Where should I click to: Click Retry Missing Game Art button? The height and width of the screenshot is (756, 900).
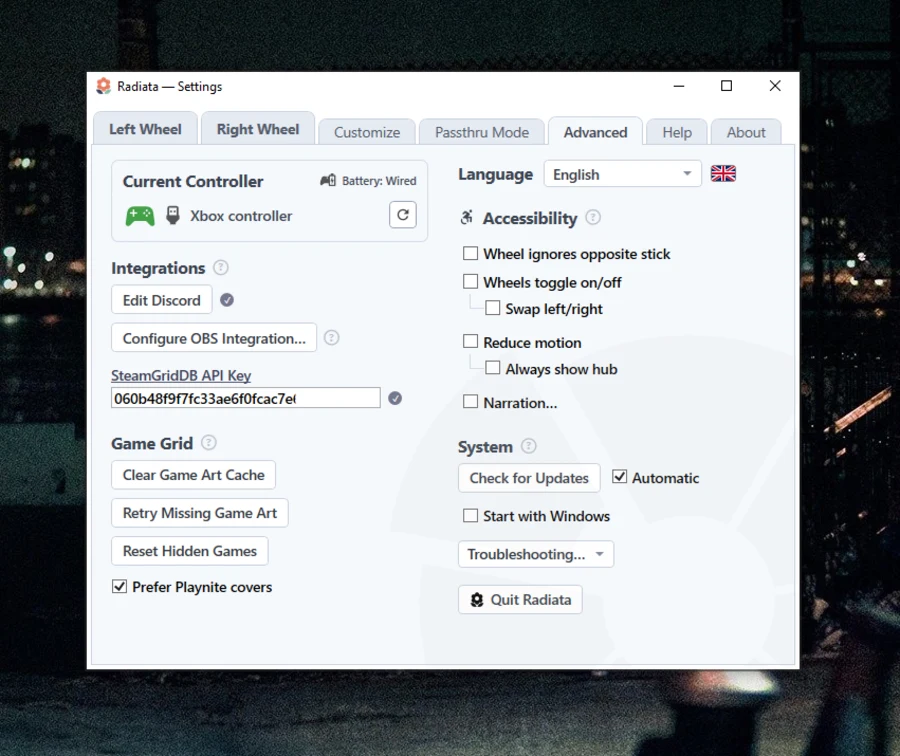pyautogui.click(x=200, y=513)
